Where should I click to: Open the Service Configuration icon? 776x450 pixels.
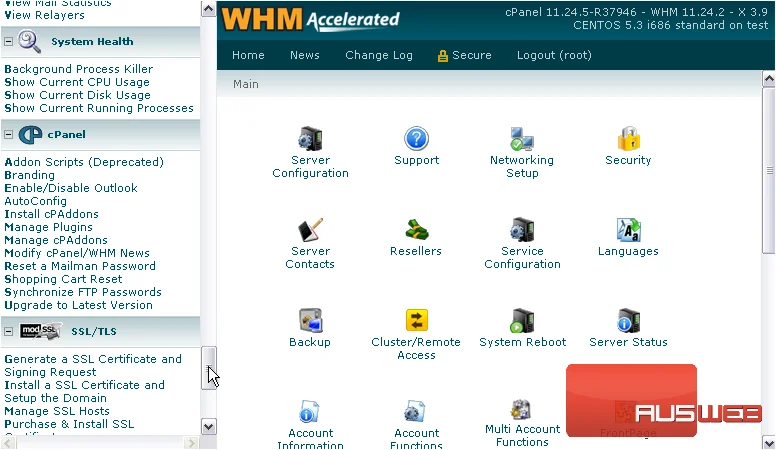tap(522, 230)
